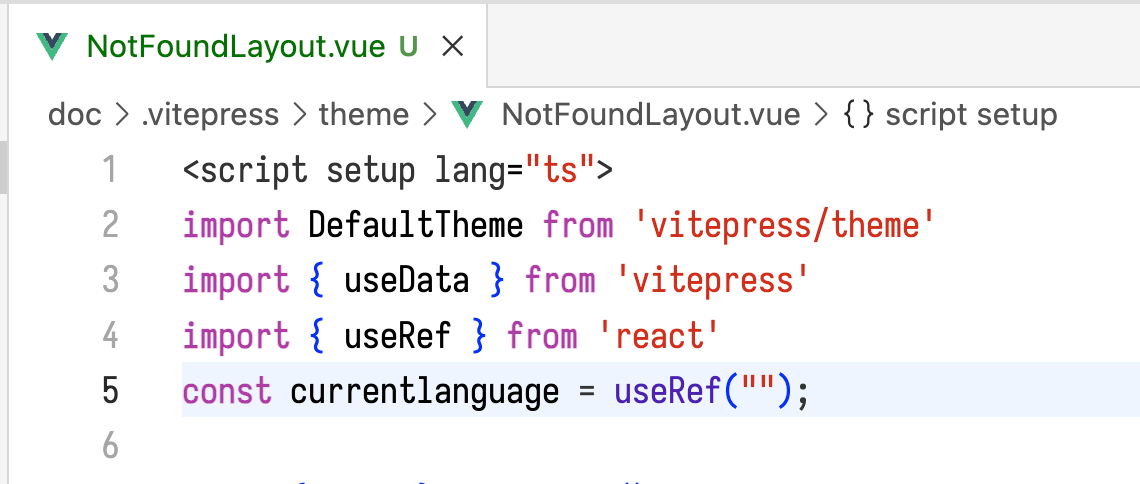Click the 'const' keyword on line 5
Viewport: 1140px width, 484px height.
coord(227,392)
